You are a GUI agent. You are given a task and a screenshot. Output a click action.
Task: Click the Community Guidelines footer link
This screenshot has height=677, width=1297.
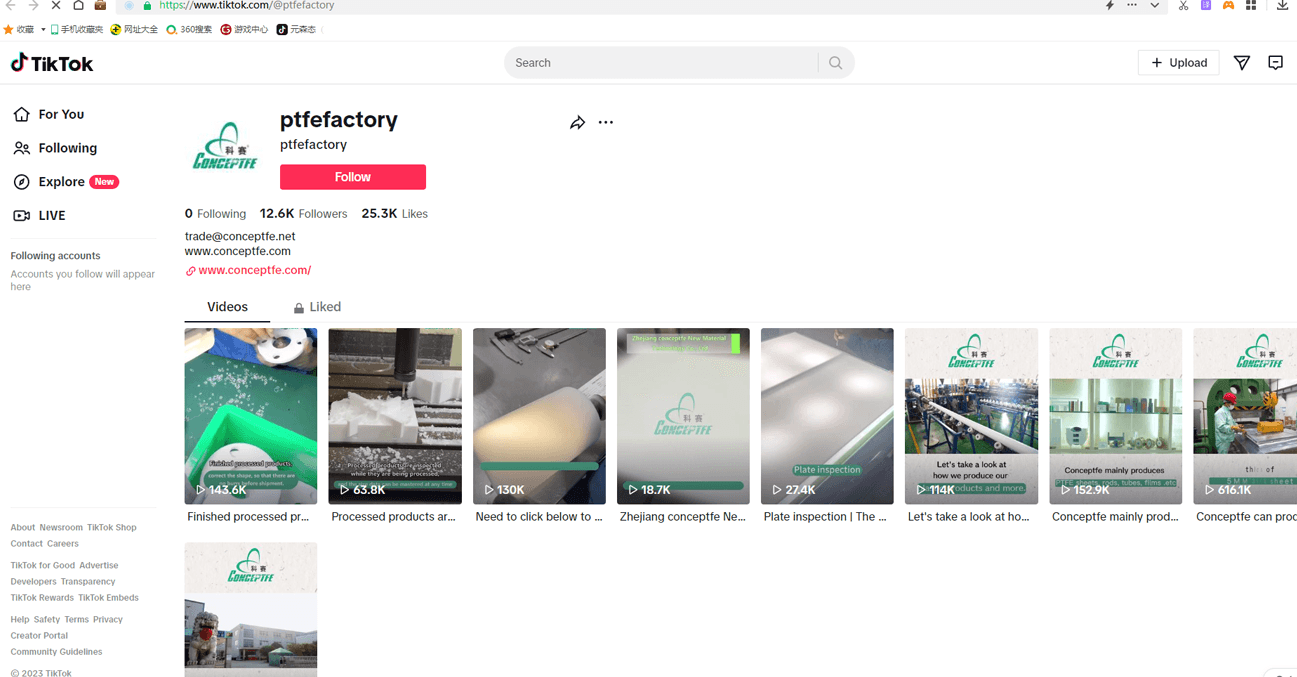(56, 651)
